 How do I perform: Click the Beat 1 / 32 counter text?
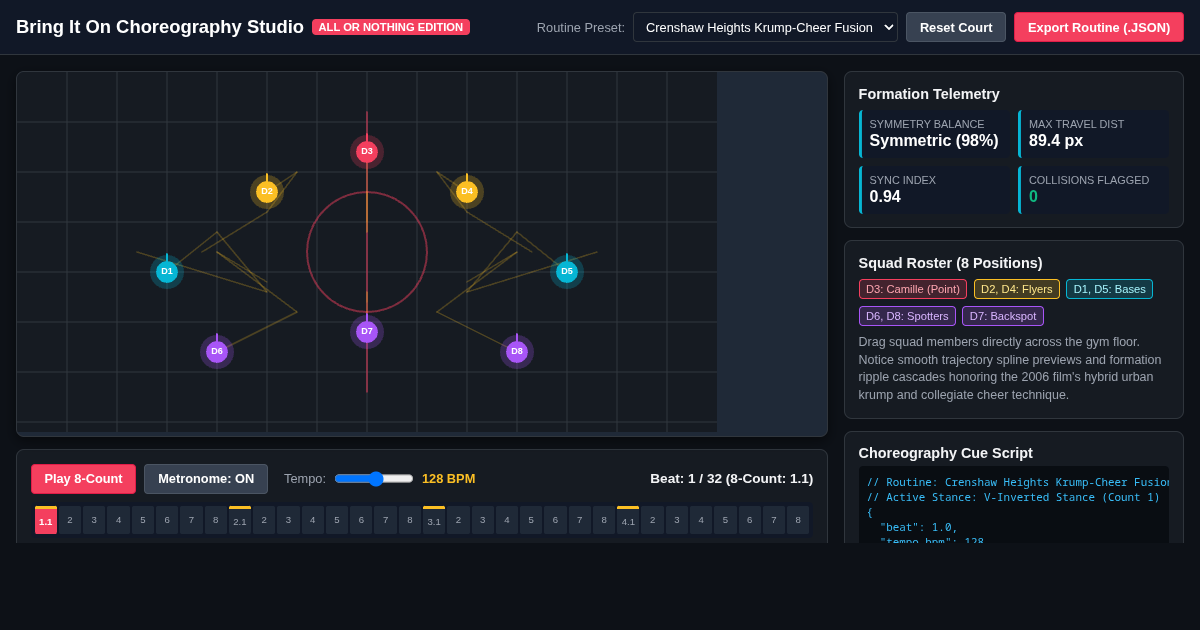pyautogui.click(x=732, y=479)
